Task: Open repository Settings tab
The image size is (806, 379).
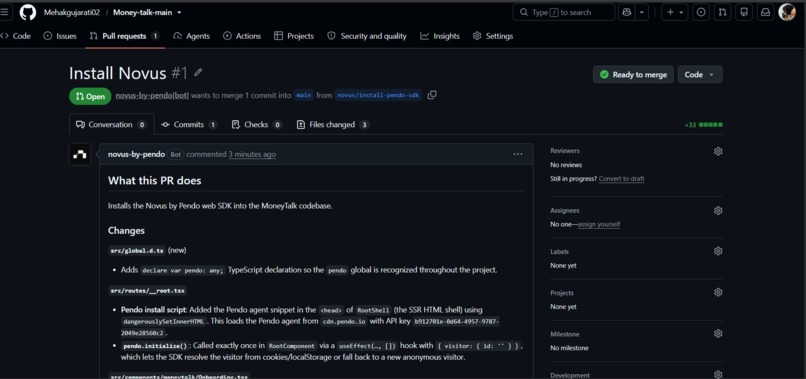Action: 493,36
